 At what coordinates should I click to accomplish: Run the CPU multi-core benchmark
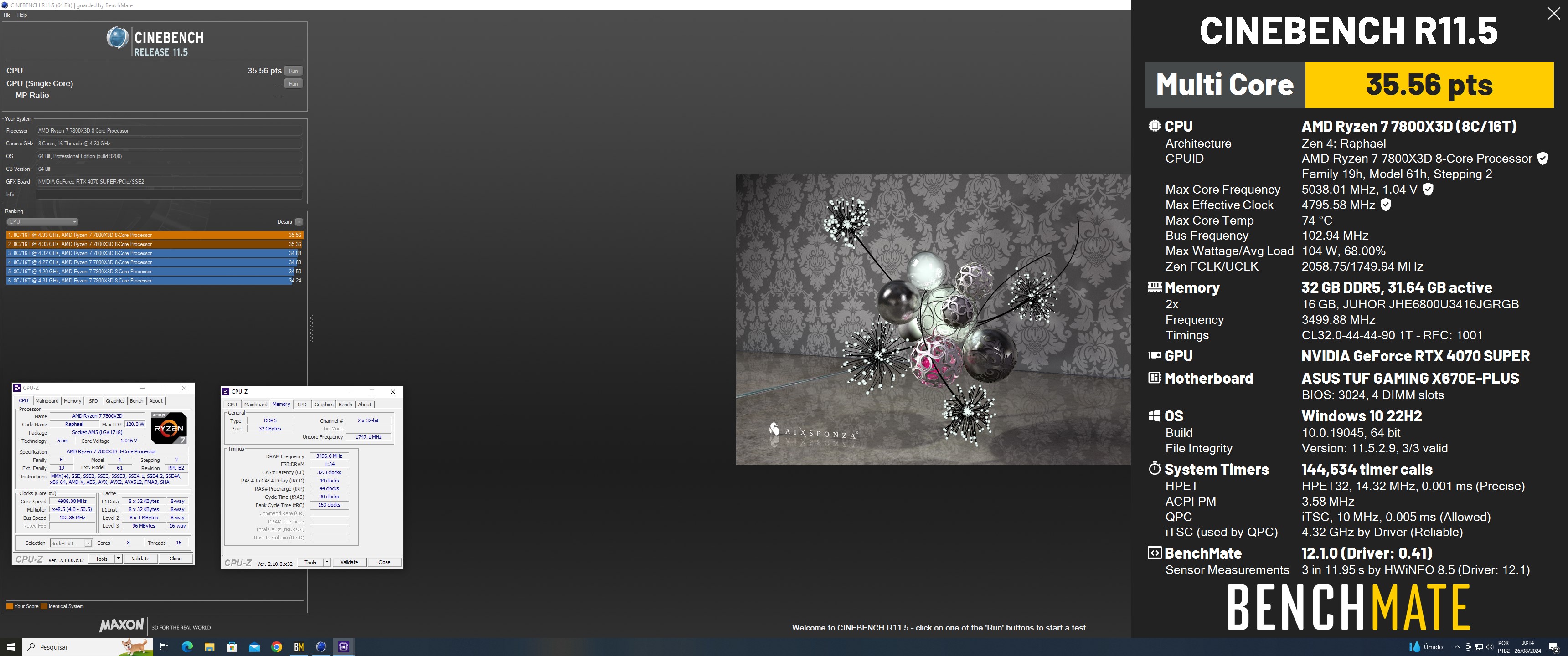(x=294, y=71)
